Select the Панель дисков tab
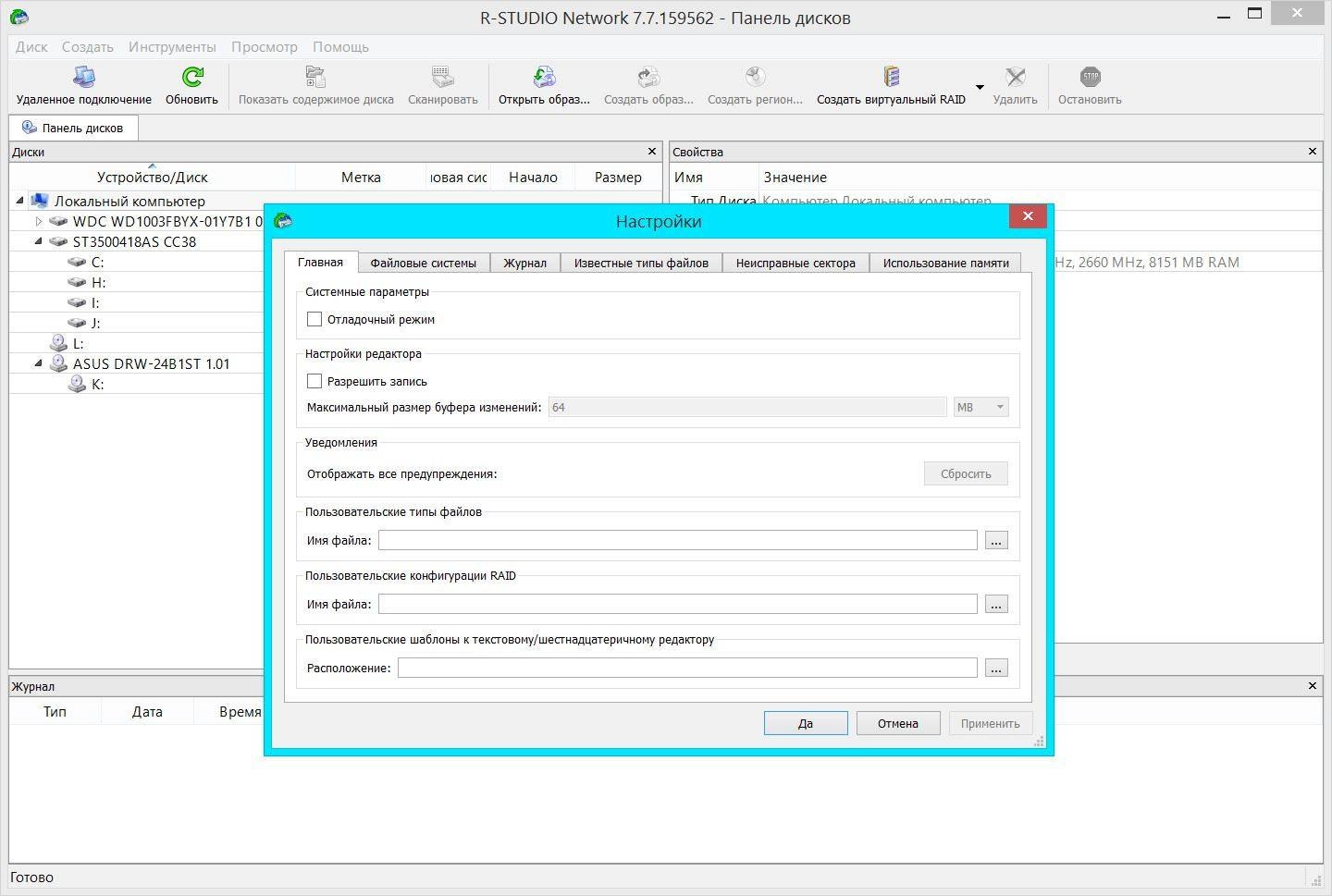The width and height of the screenshot is (1332, 896). [x=73, y=128]
